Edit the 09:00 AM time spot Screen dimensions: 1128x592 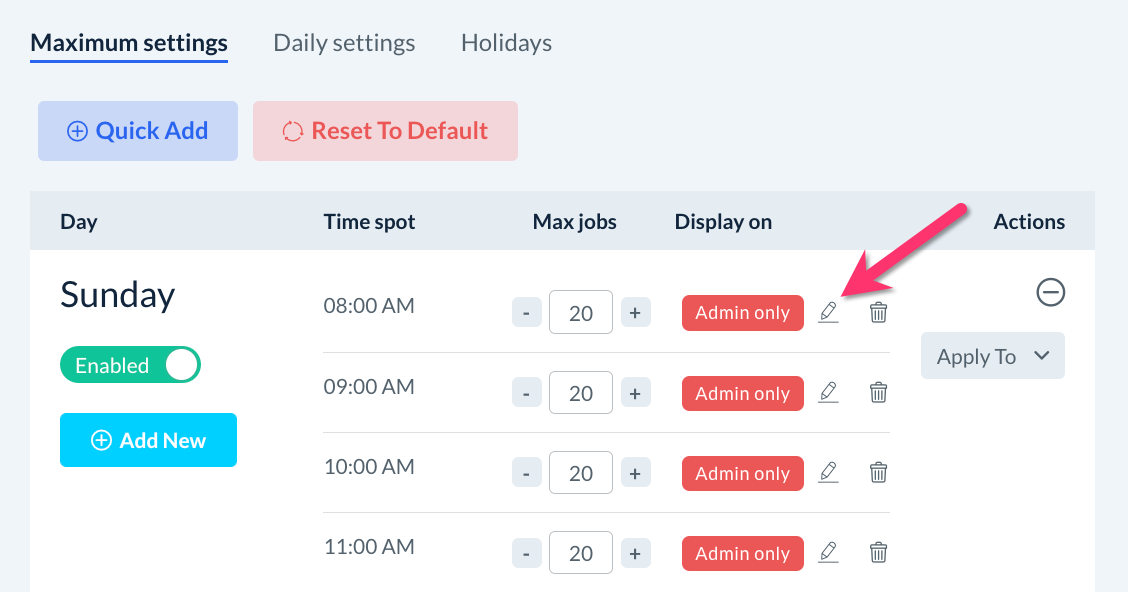tap(828, 393)
